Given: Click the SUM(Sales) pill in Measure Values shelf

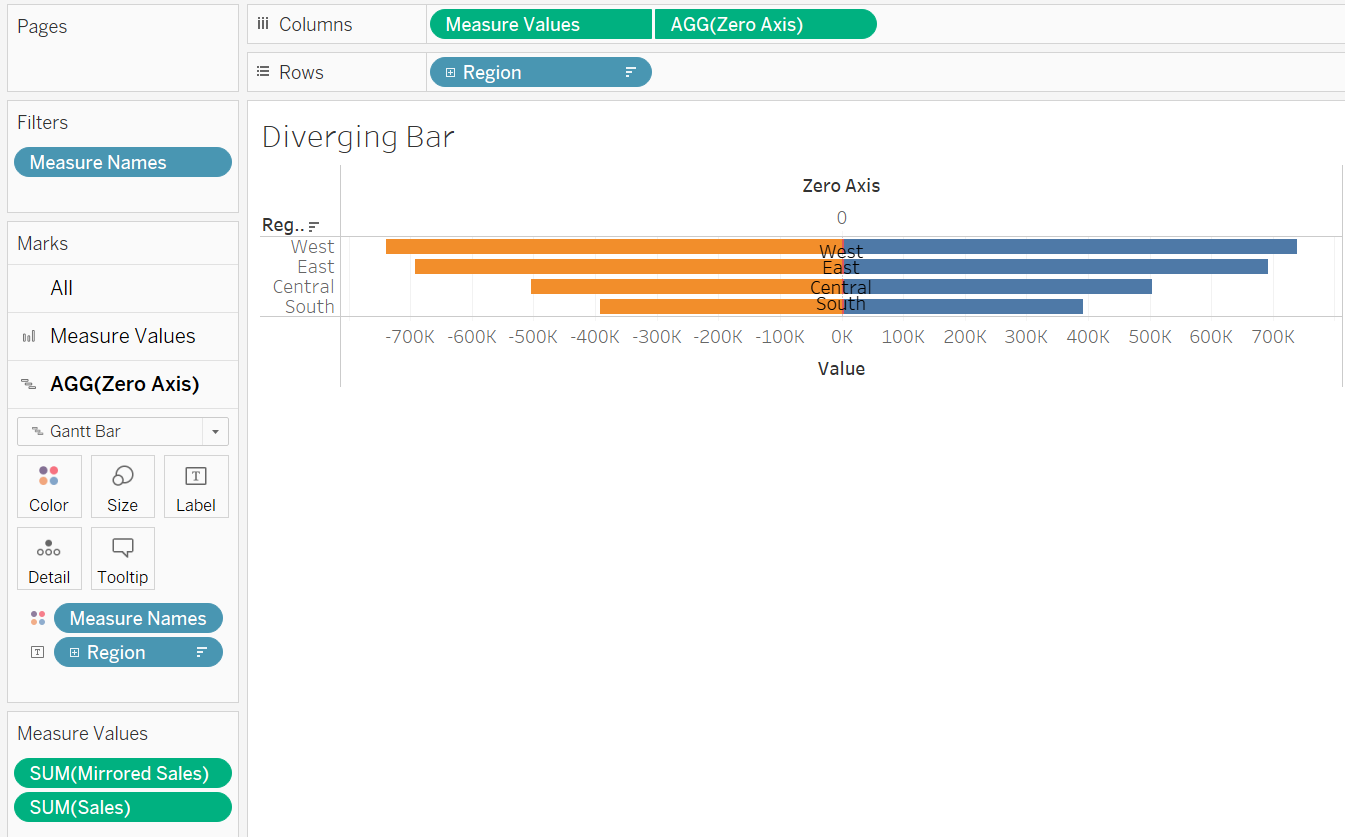Looking at the screenshot, I should [122, 807].
